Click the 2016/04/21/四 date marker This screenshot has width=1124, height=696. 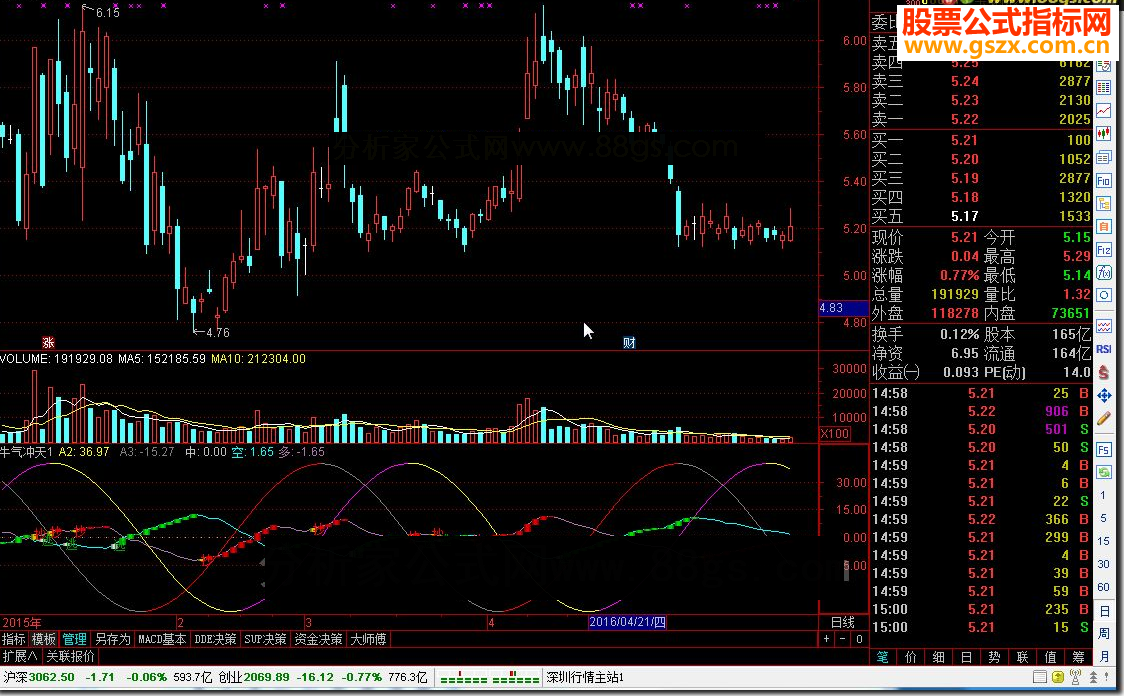coord(627,622)
